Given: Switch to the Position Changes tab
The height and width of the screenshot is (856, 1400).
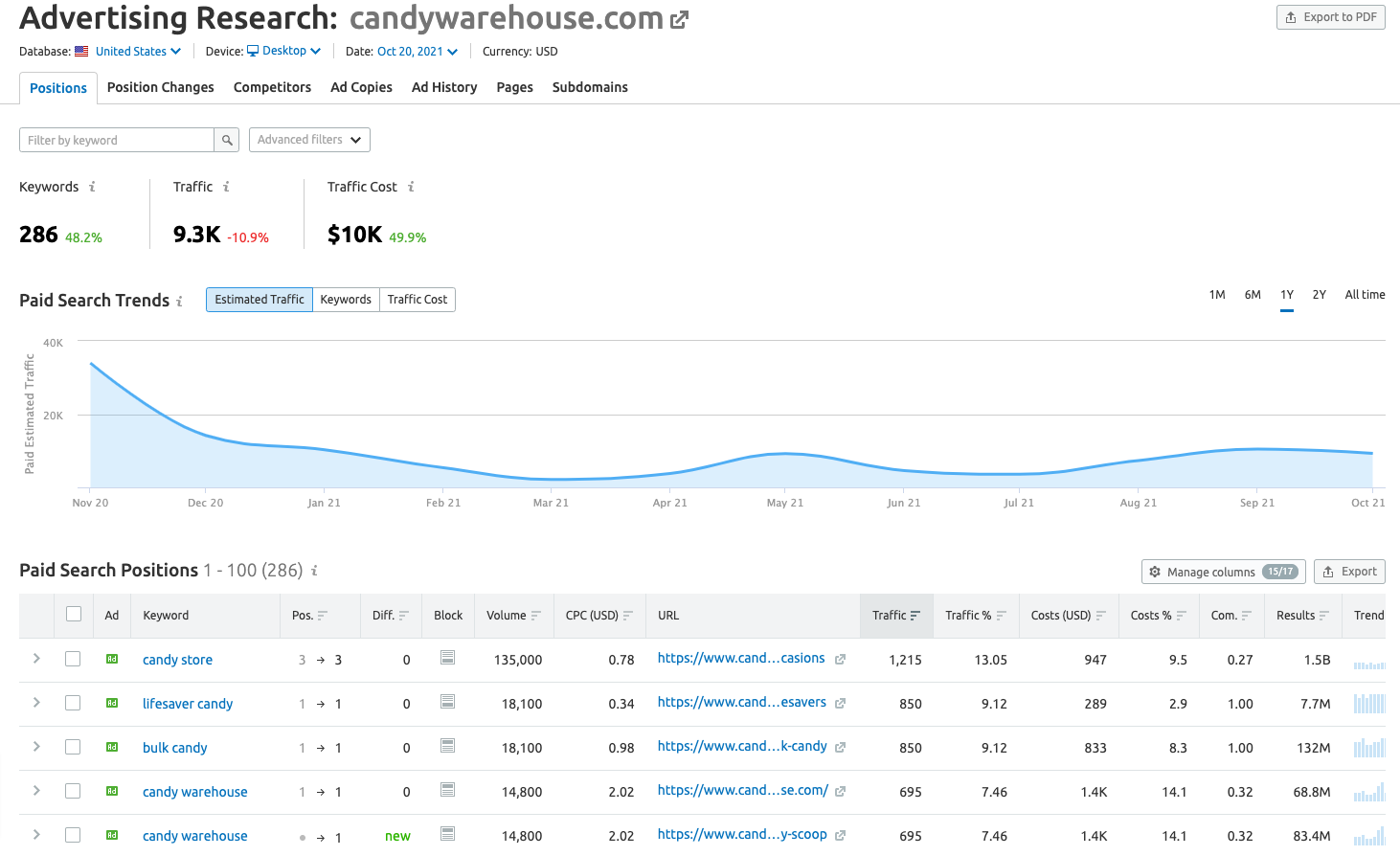Looking at the screenshot, I should 161,87.
